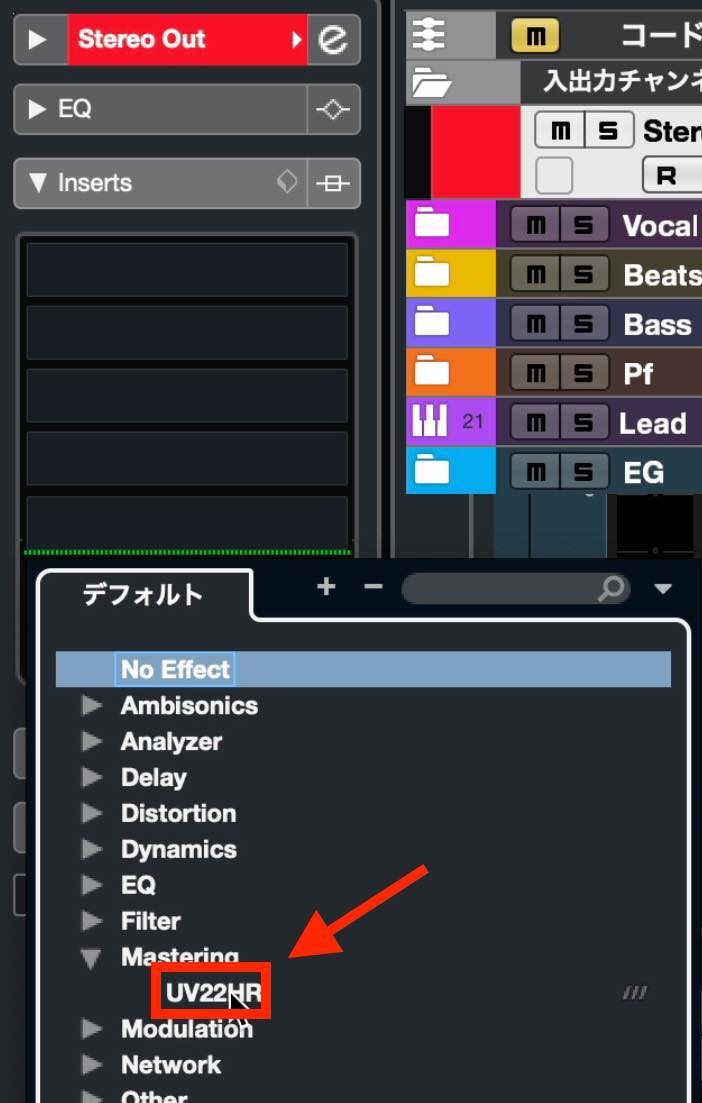
Task: Click the fourth empty insert slot
Action: 187,459
